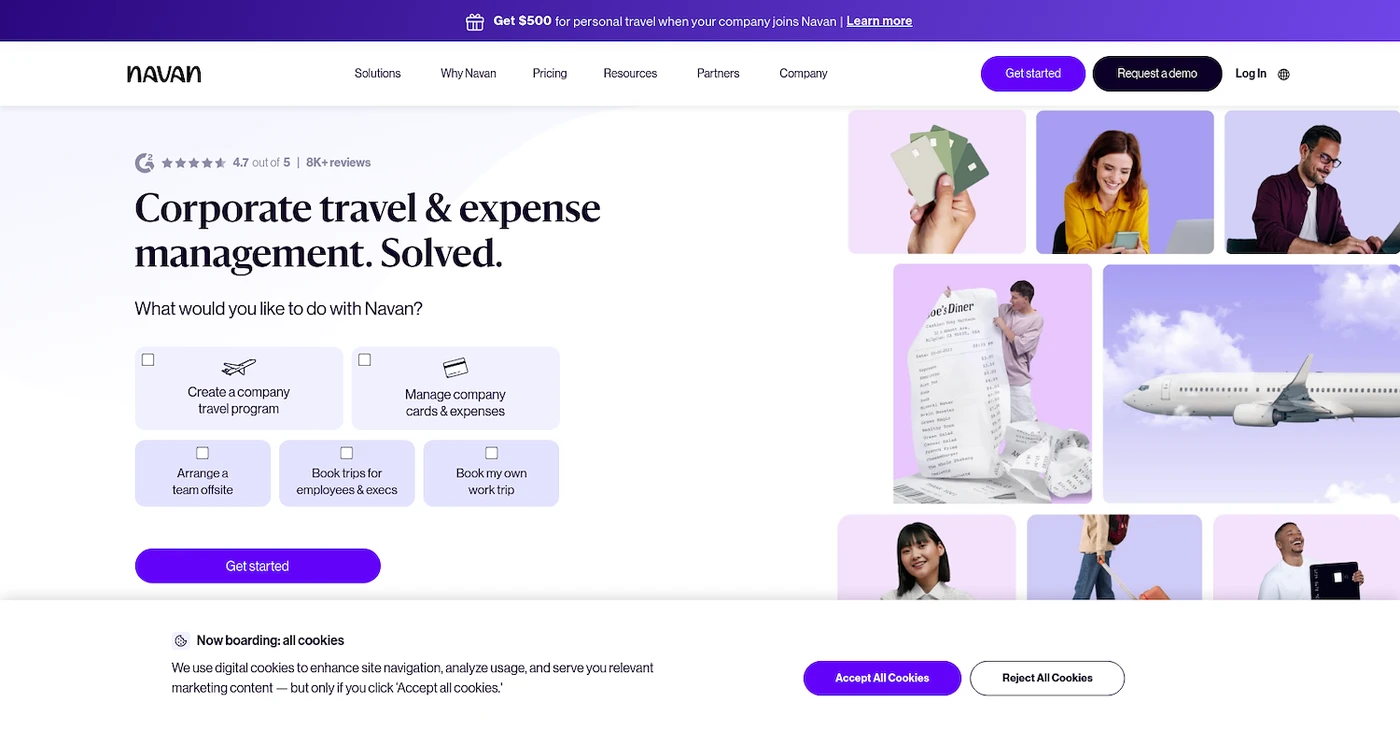1400x730 pixels.
Task: Go to the Pricing page
Action: coord(550,74)
